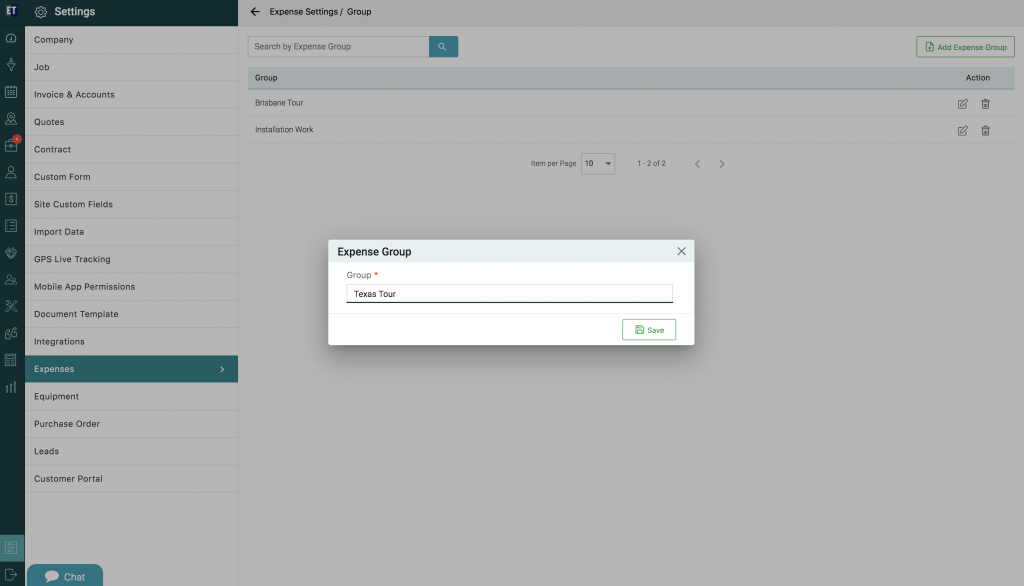The image size is (1024, 586).
Task: Open the curved arm icon below crossed tools
Action: (x=11, y=333)
